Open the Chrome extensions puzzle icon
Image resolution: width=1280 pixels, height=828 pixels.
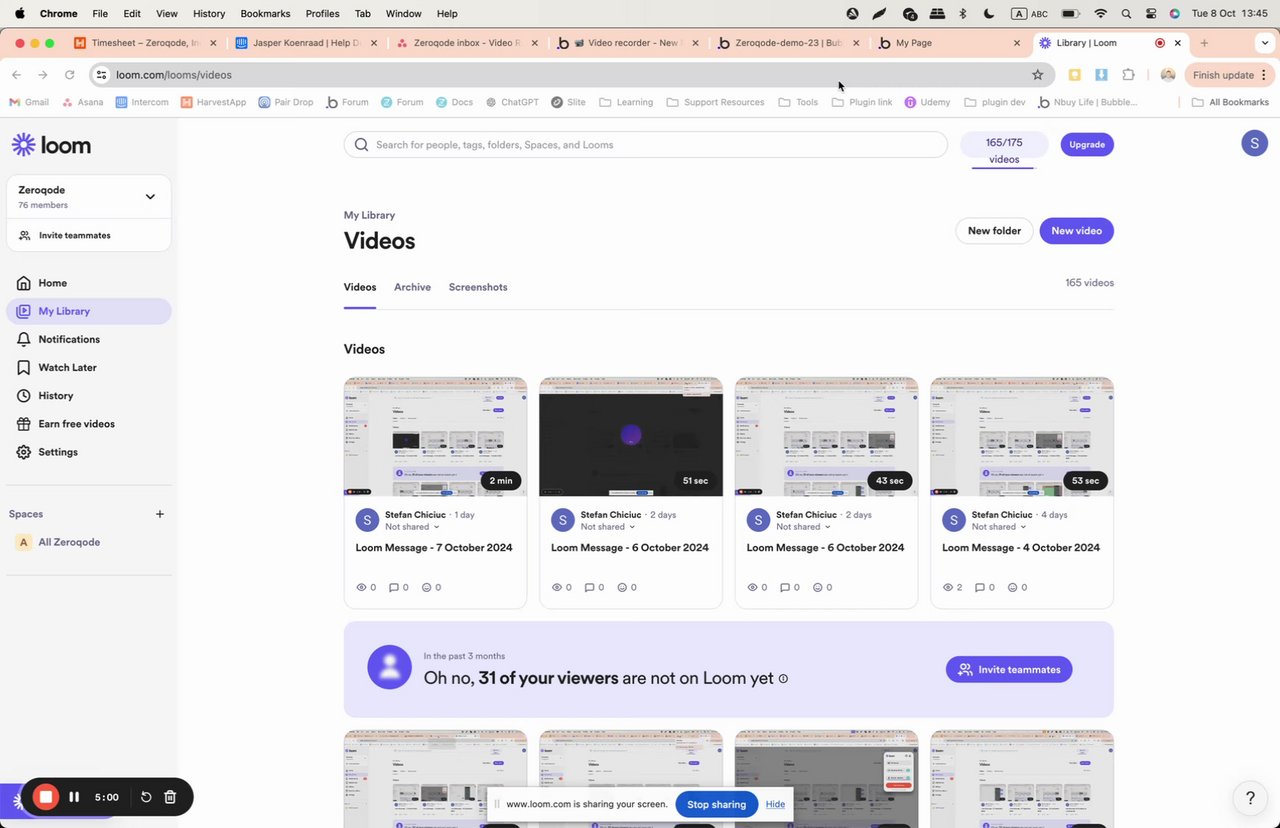click(1129, 75)
